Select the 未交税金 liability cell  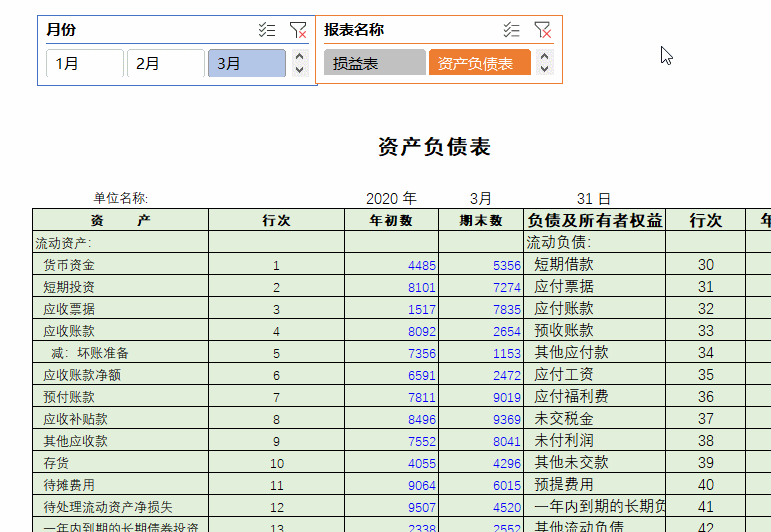(594, 418)
